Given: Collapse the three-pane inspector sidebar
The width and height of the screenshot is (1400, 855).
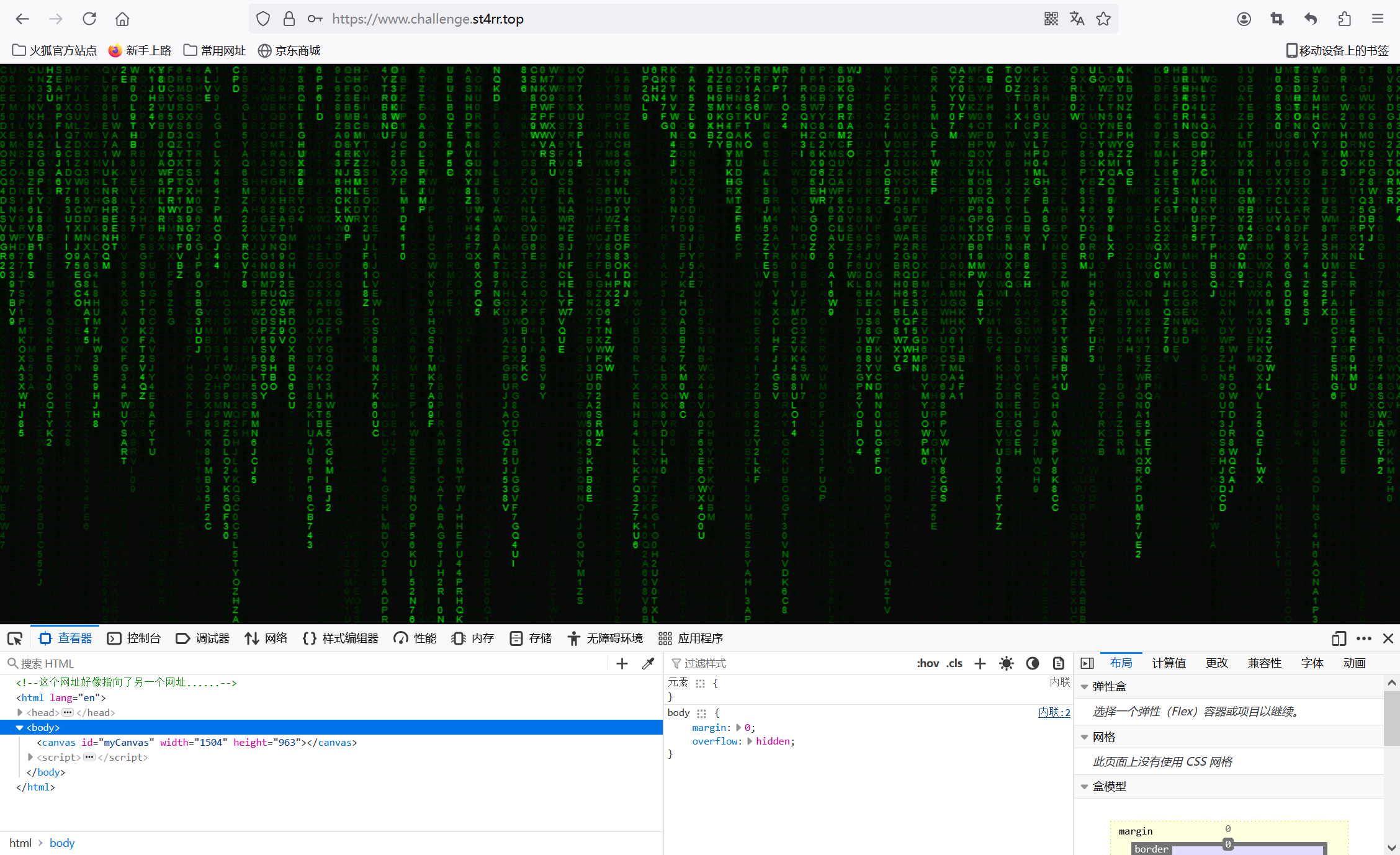Looking at the screenshot, I should (x=1087, y=664).
